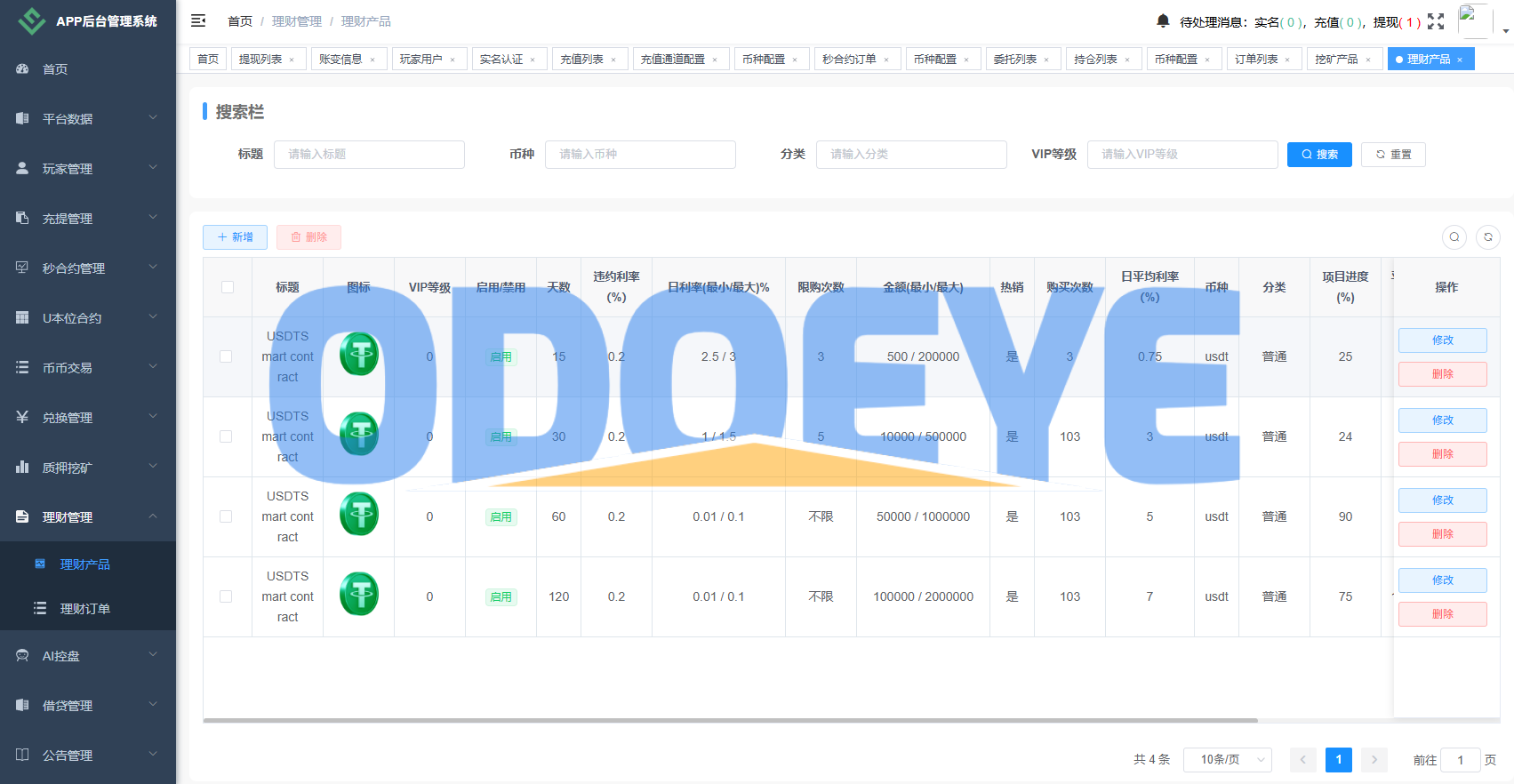Click Tether icon in 60-day row
The width and height of the screenshot is (1514, 784).
click(x=359, y=514)
